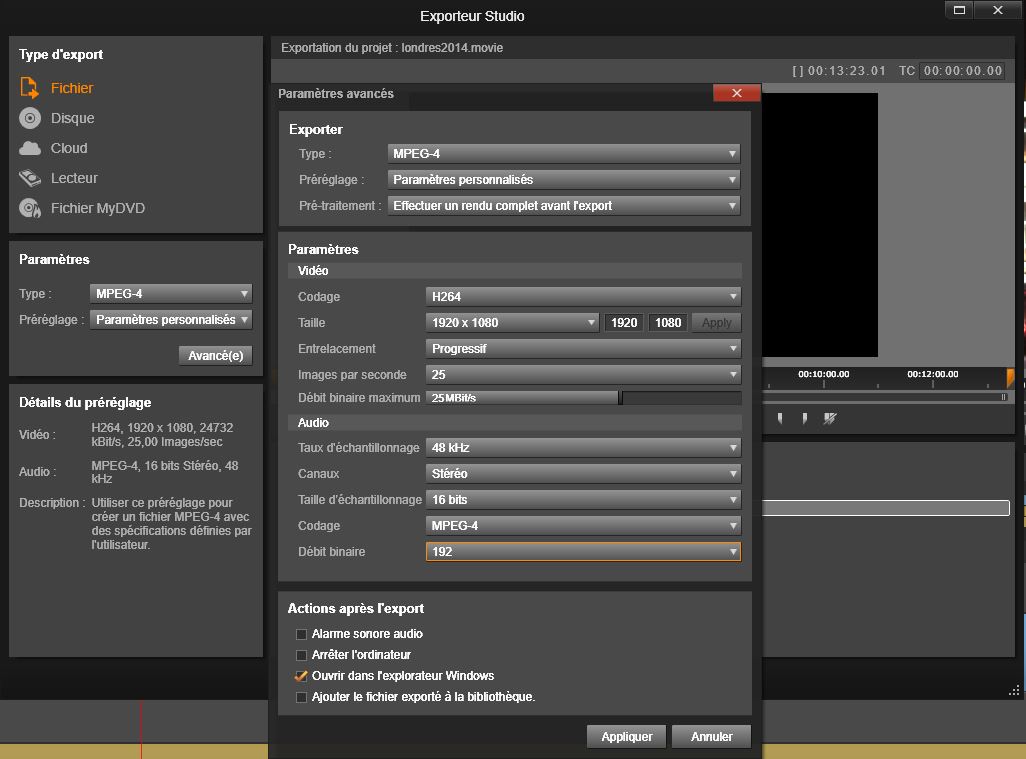Image resolution: width=1026 pixels, height=759 pixels.
Task: Pick the Lecteur device export icon
Action: [30, 178]
